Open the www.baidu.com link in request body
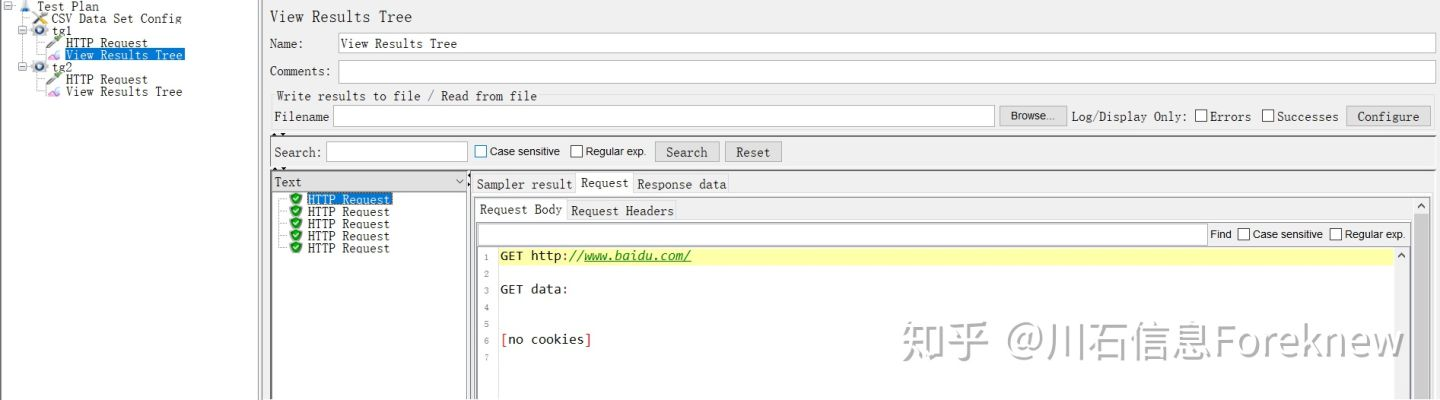Image resolution: width=1440 pixels, height=400 pixels. tap(637, 256)
